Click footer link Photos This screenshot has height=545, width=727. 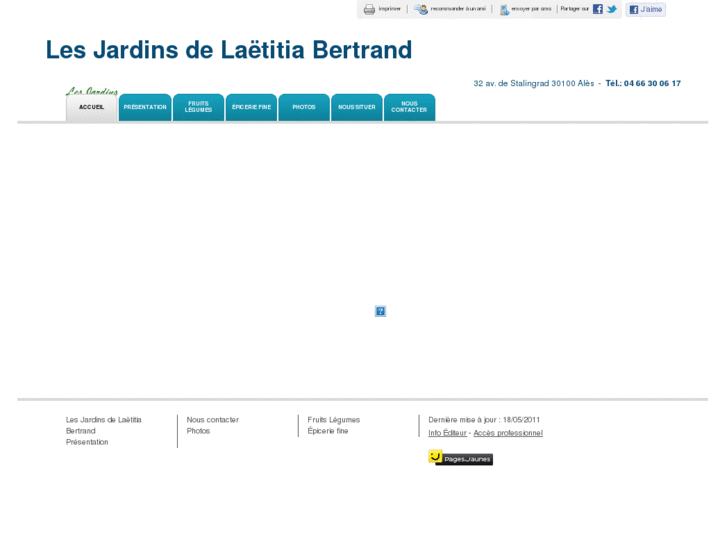tap(198, 431)
